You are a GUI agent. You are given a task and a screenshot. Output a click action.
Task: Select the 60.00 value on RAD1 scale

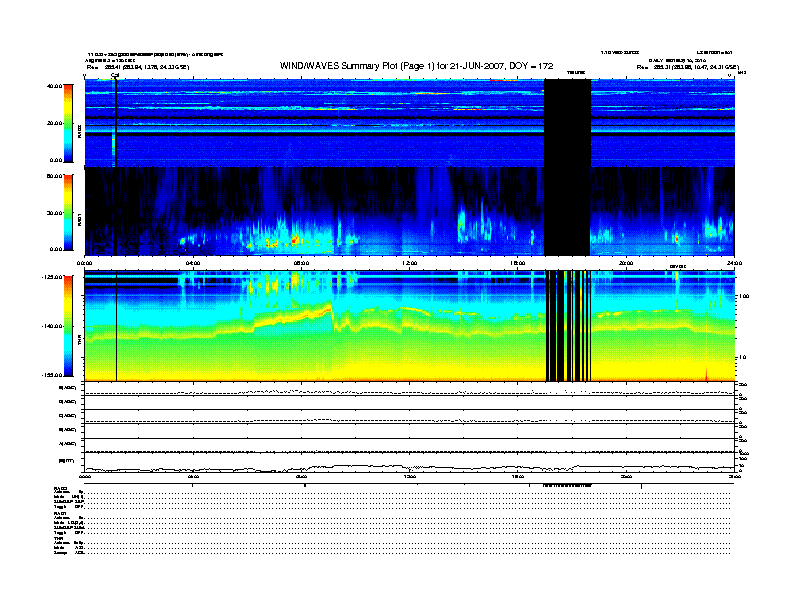pyautogui.click(x=55, y=176)
